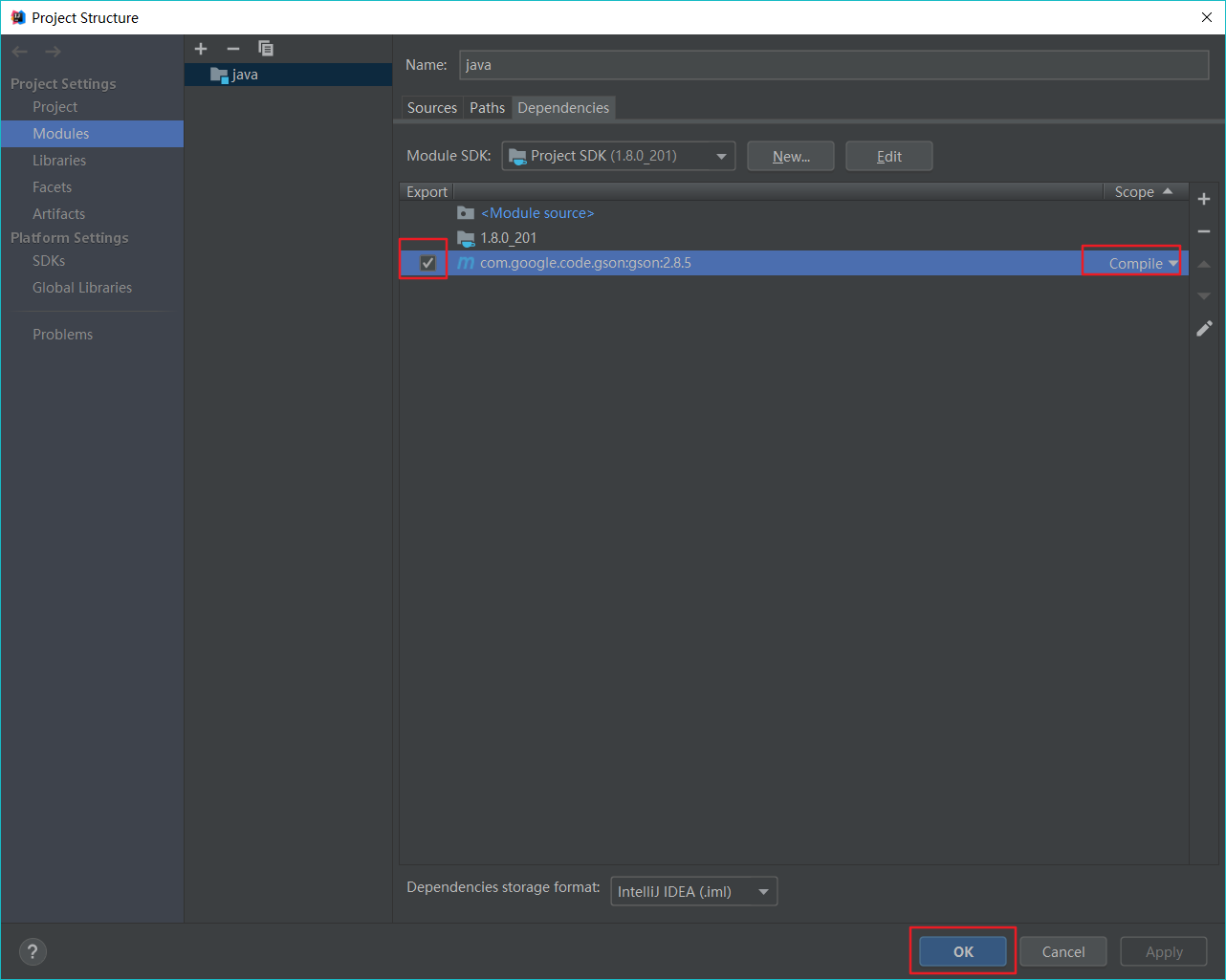This screenshot has height=980, width=1226.
Task: Add a new module with plus icon
Action: (201, 49)
